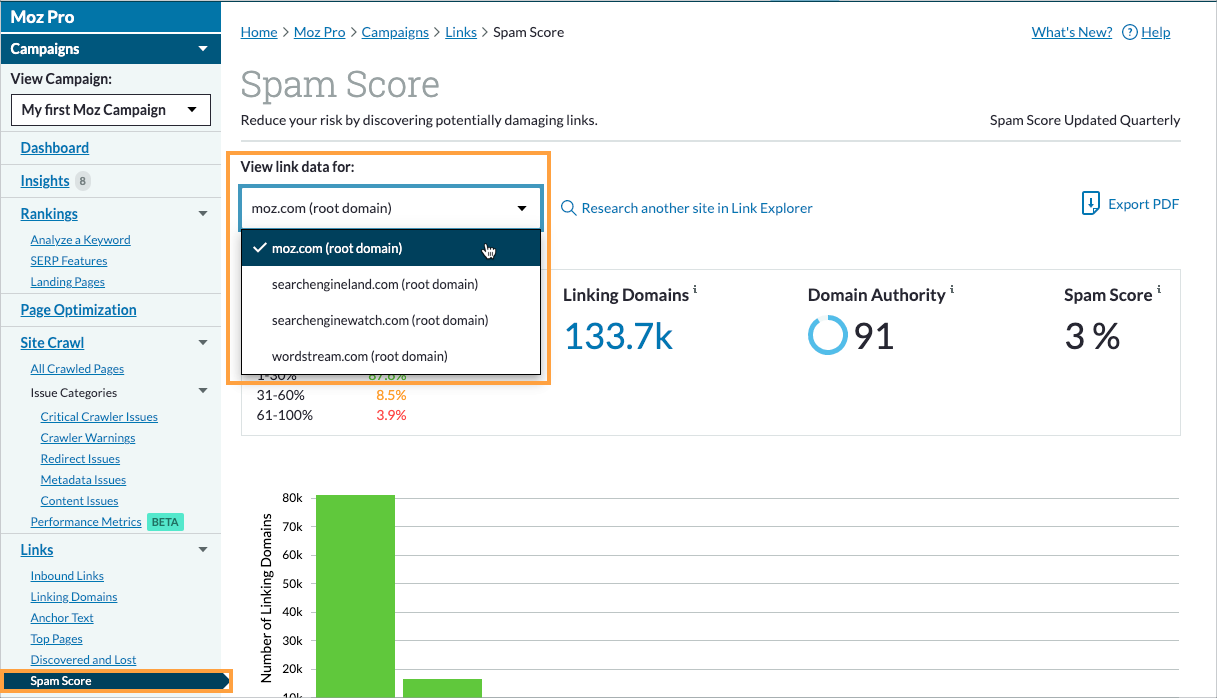Open the What's New page
1217x698 pixels.
[x=1071, y=31]
